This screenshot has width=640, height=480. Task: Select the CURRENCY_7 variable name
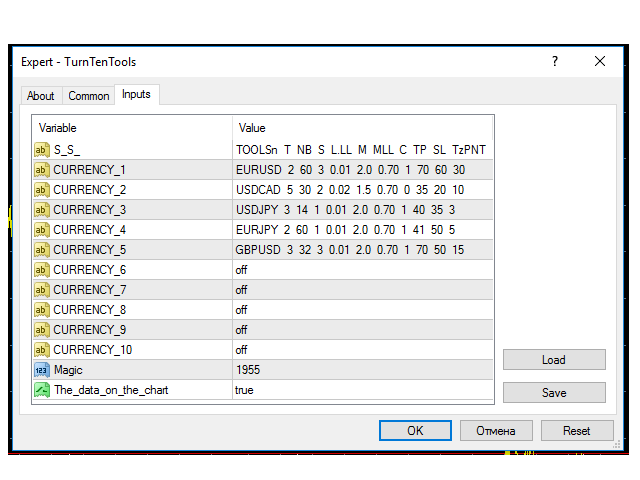coord(89,290)
